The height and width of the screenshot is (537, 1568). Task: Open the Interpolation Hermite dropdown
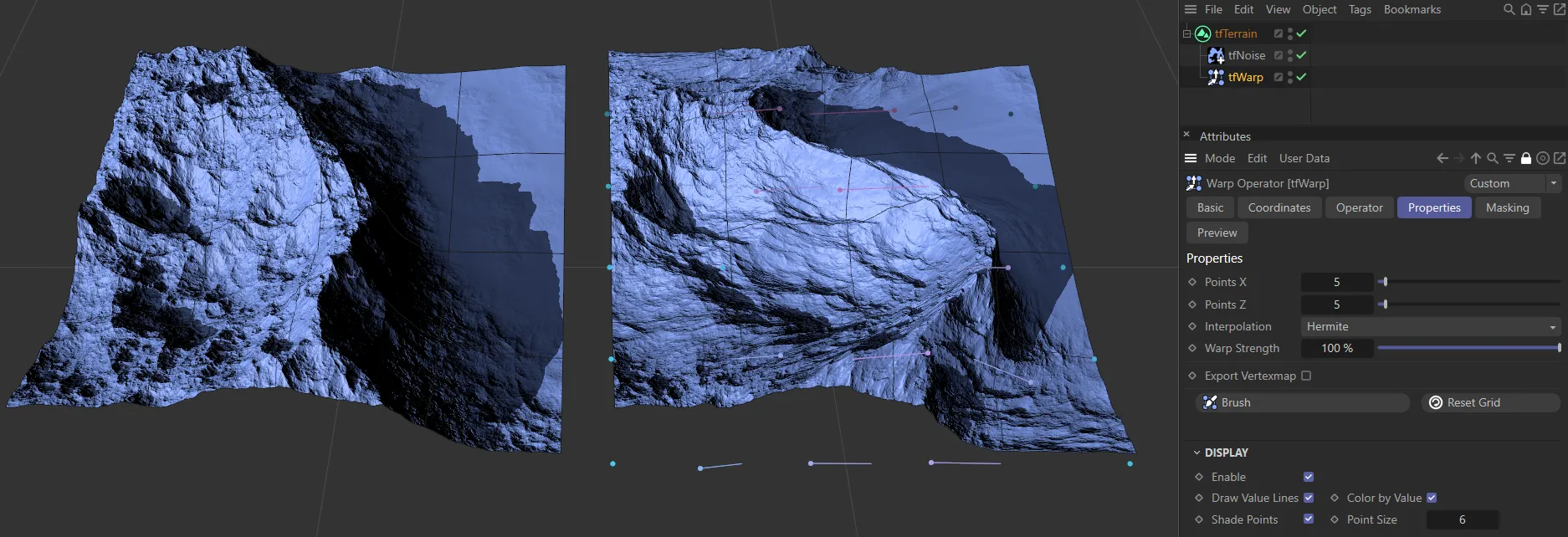click(x=1431, y=326)
